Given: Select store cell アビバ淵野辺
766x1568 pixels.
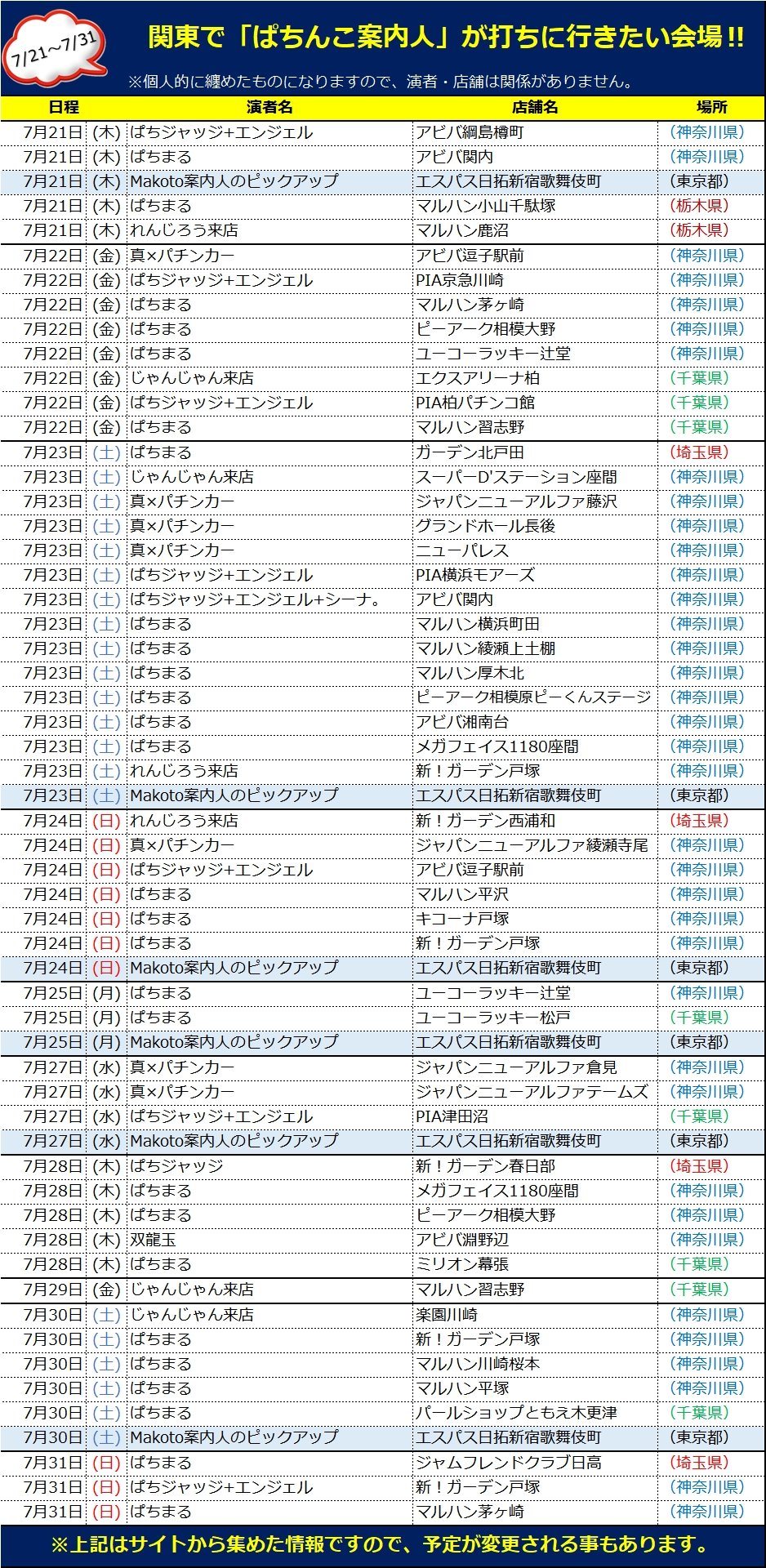Looking at the screenshot, I should 535,1240.
